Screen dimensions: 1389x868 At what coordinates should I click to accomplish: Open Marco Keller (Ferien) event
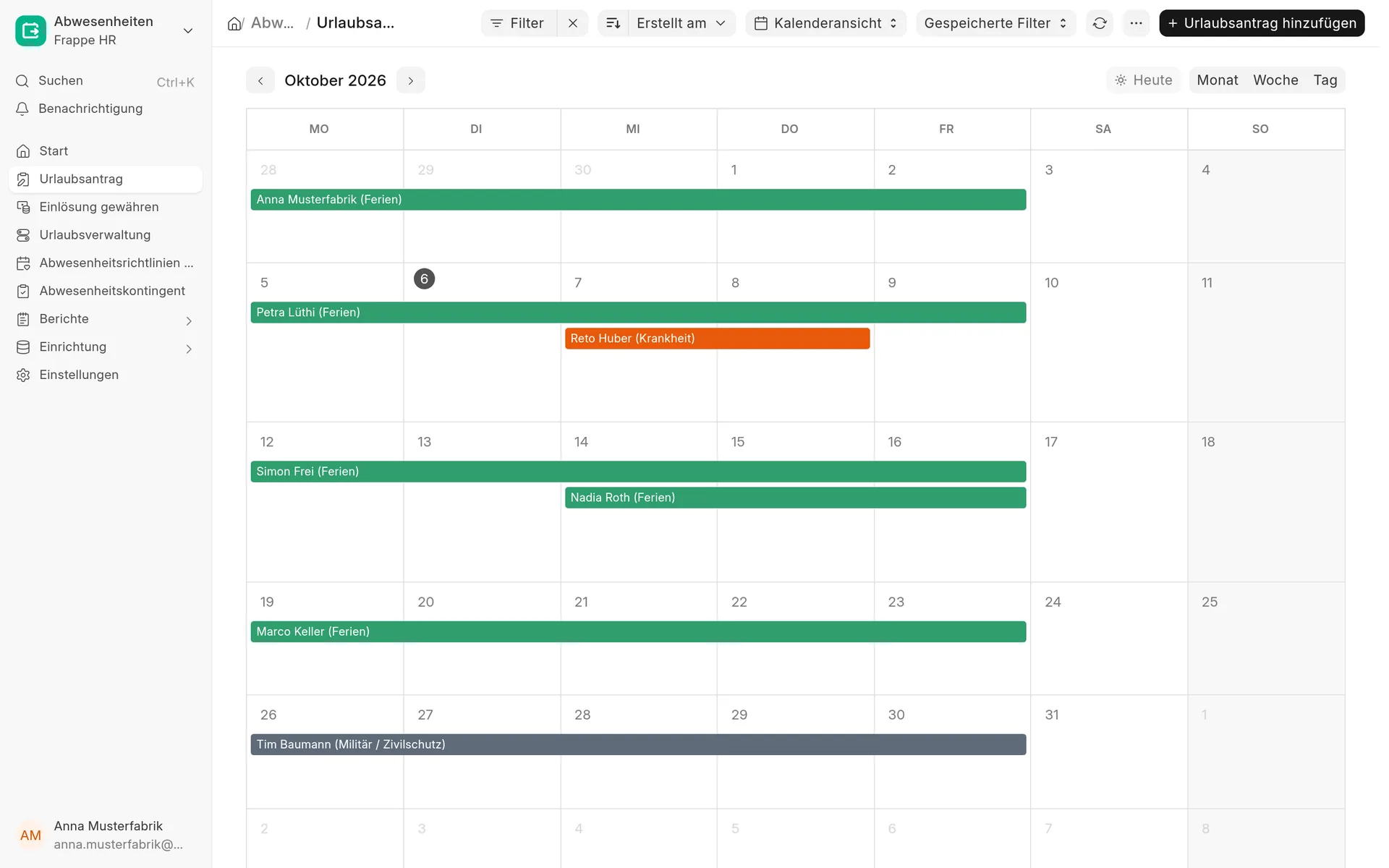point(638,631)
